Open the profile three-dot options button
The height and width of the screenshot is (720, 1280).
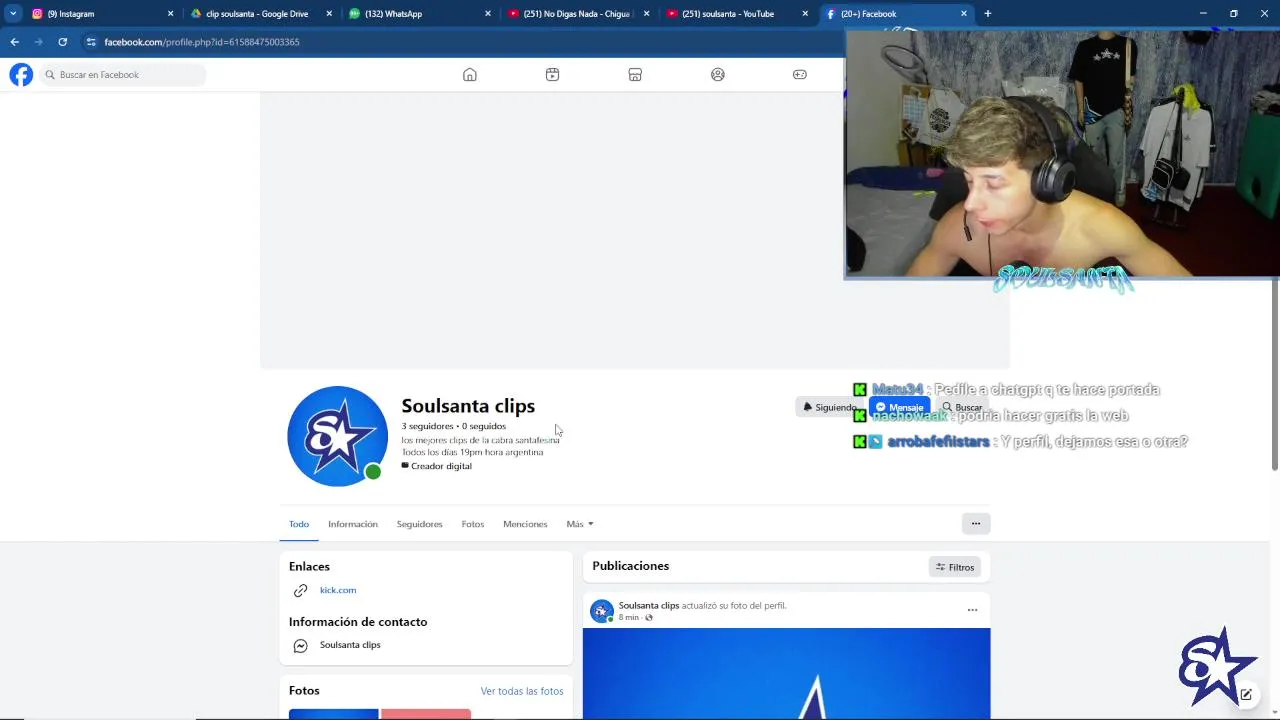pyautogui.click(x=976, y=523)
